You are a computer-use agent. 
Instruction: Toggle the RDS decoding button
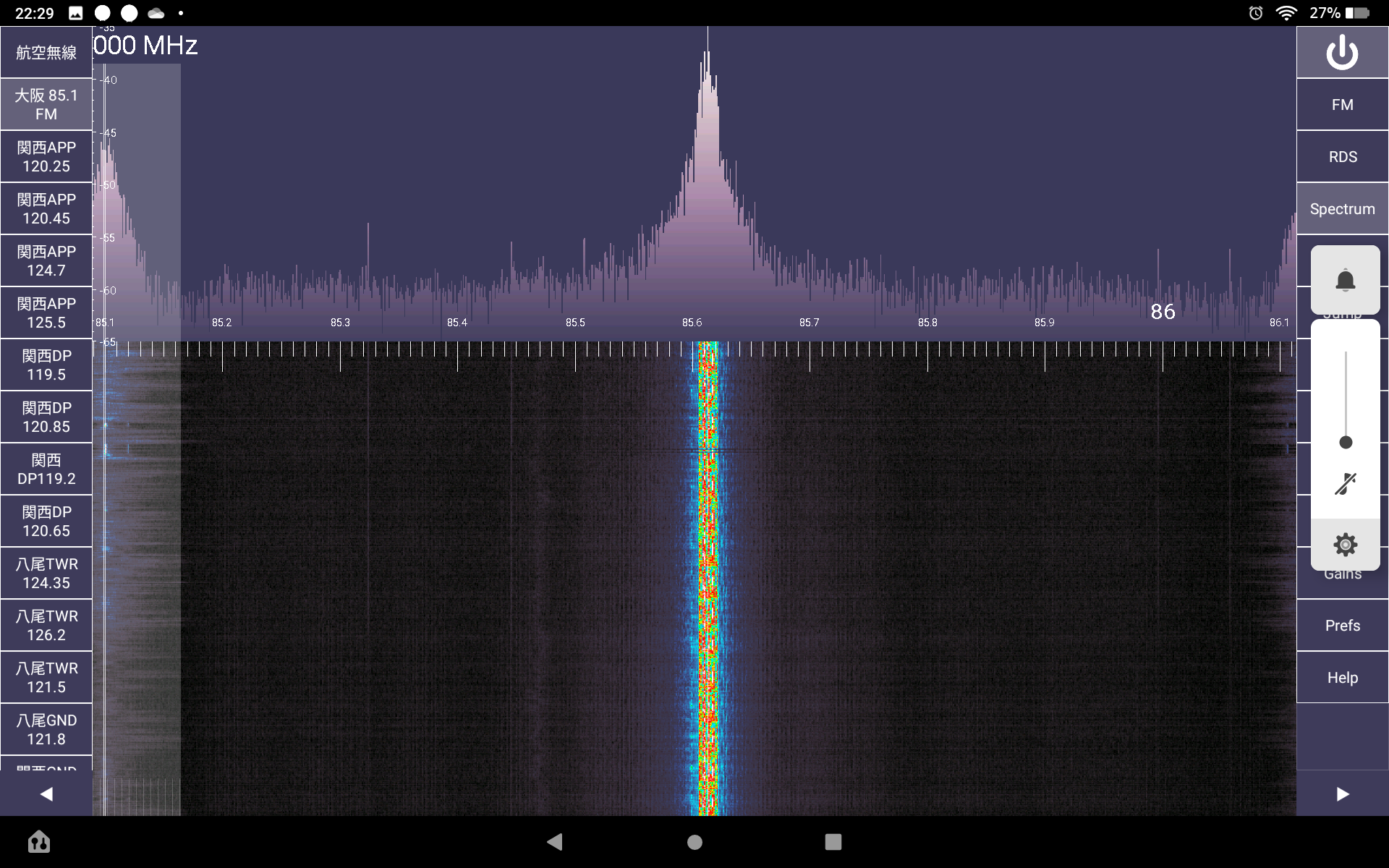1342,157
